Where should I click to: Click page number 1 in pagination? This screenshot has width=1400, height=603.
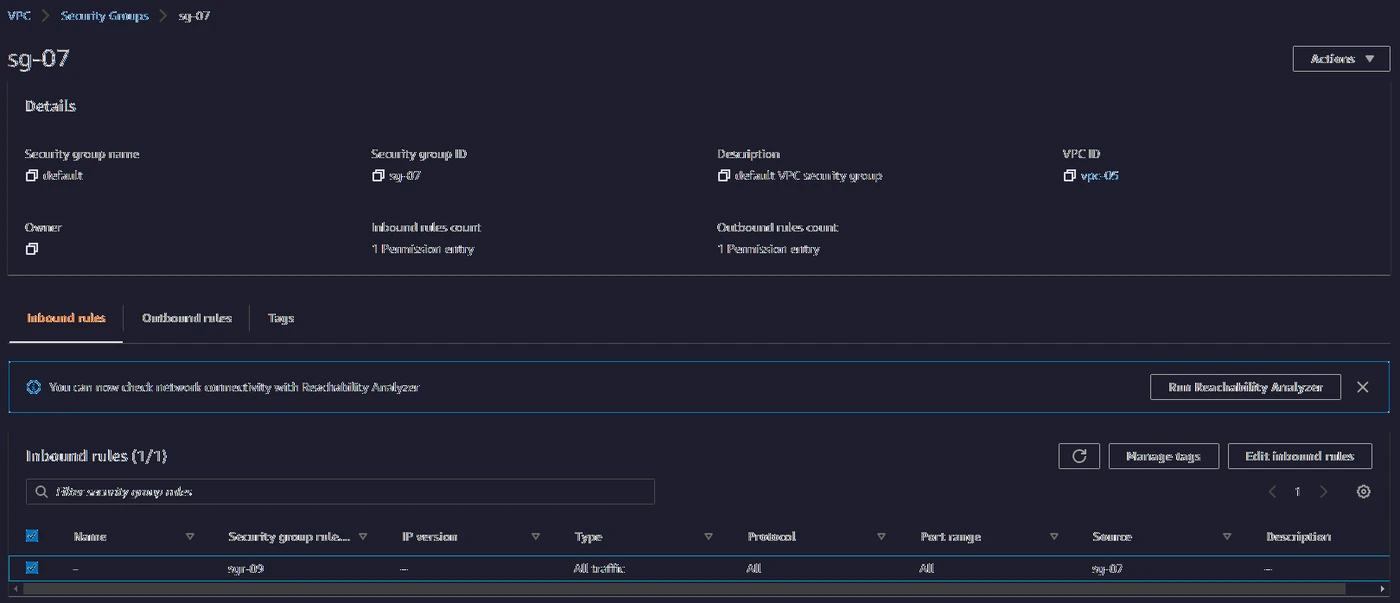(1298, 492)
